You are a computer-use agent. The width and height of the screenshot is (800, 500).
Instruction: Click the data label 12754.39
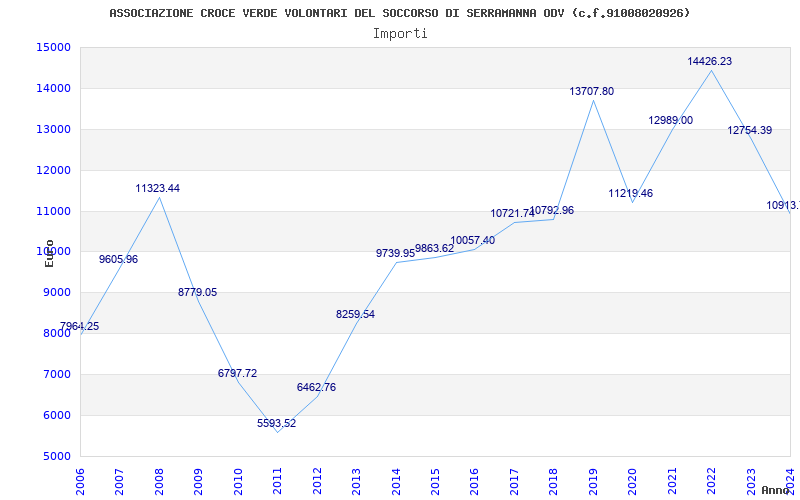[x=749, y=130]
